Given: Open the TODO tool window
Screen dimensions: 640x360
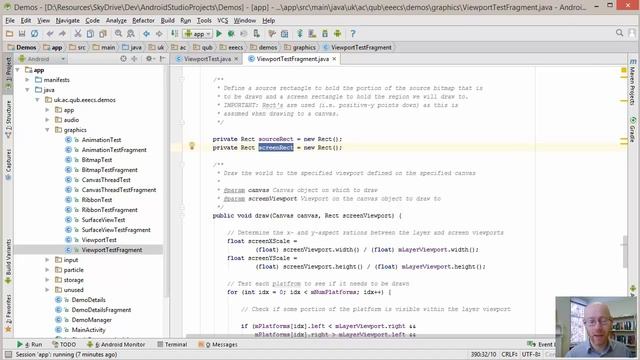Looking at the screenshot, I should (64, 344).
